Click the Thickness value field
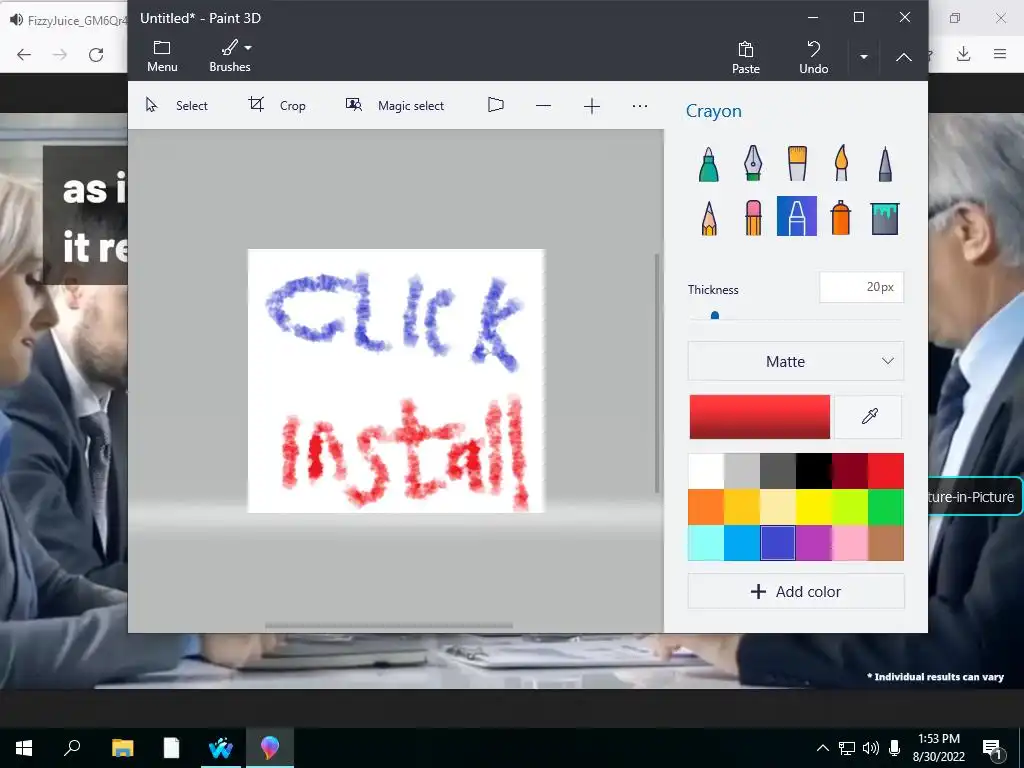1024x768 pixels. pyautogui.click(x=861, y=287)
